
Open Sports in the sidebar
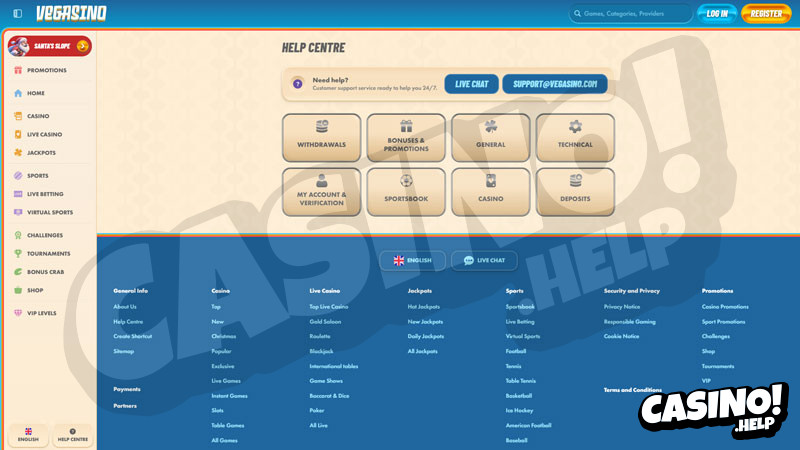click(x=31, y=176)
